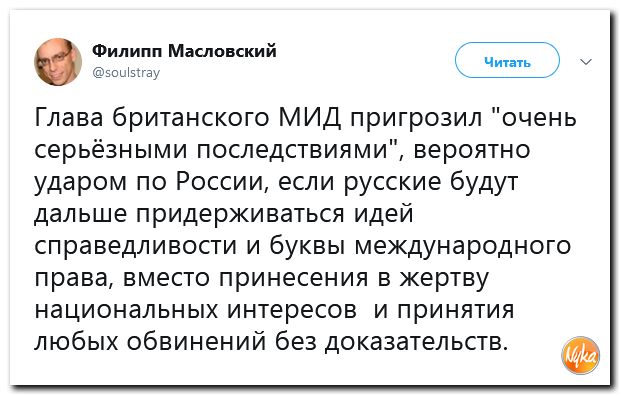Select the word "справедливости" in tweet
This screenshot has height=396, width=621.
click(135, 246)
